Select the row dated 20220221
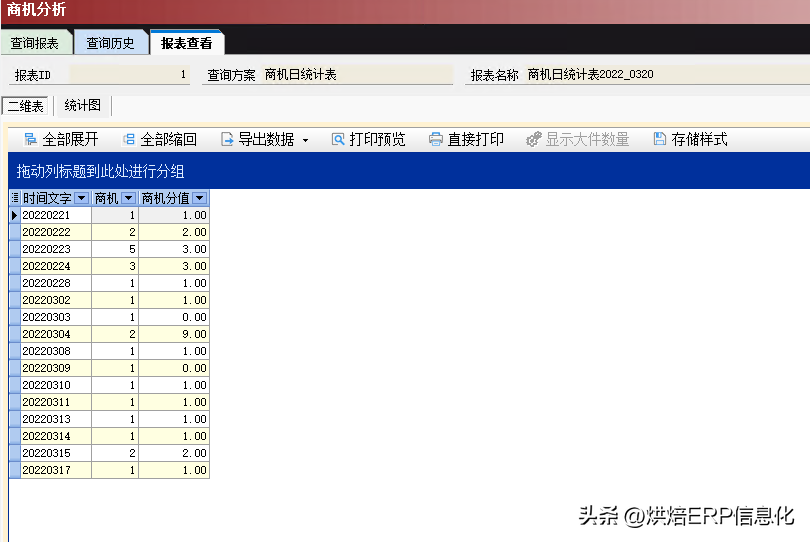Screen dimensions: 810x542 [x=109, y=215]
